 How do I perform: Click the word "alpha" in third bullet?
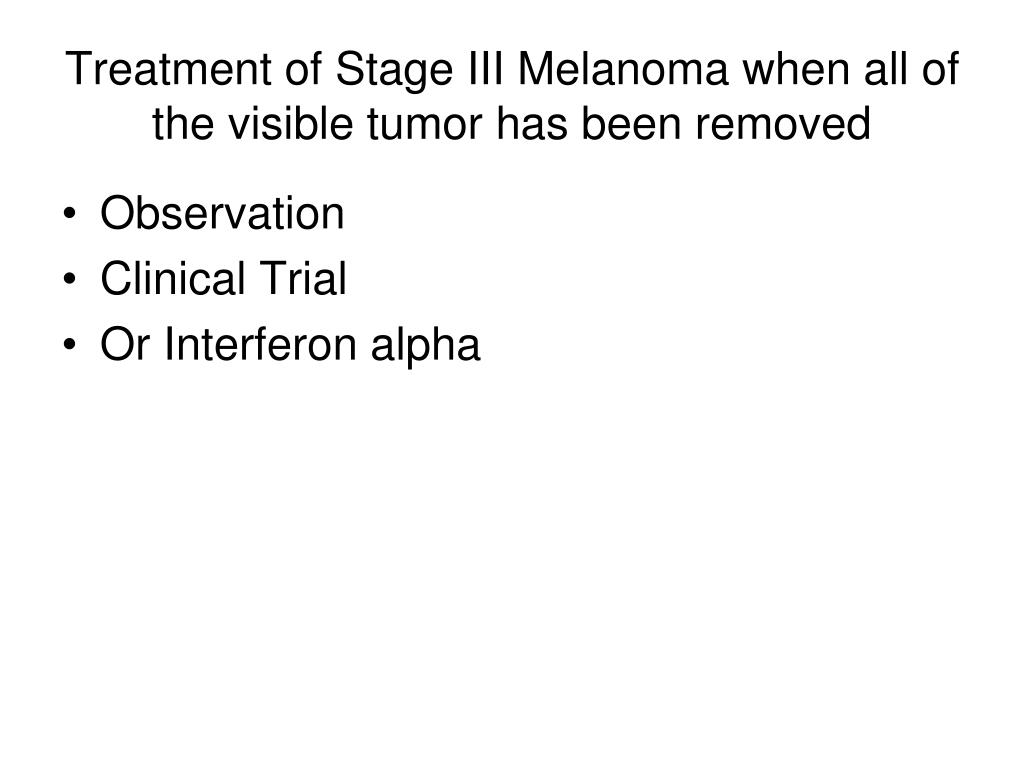[x=425, y=345]
